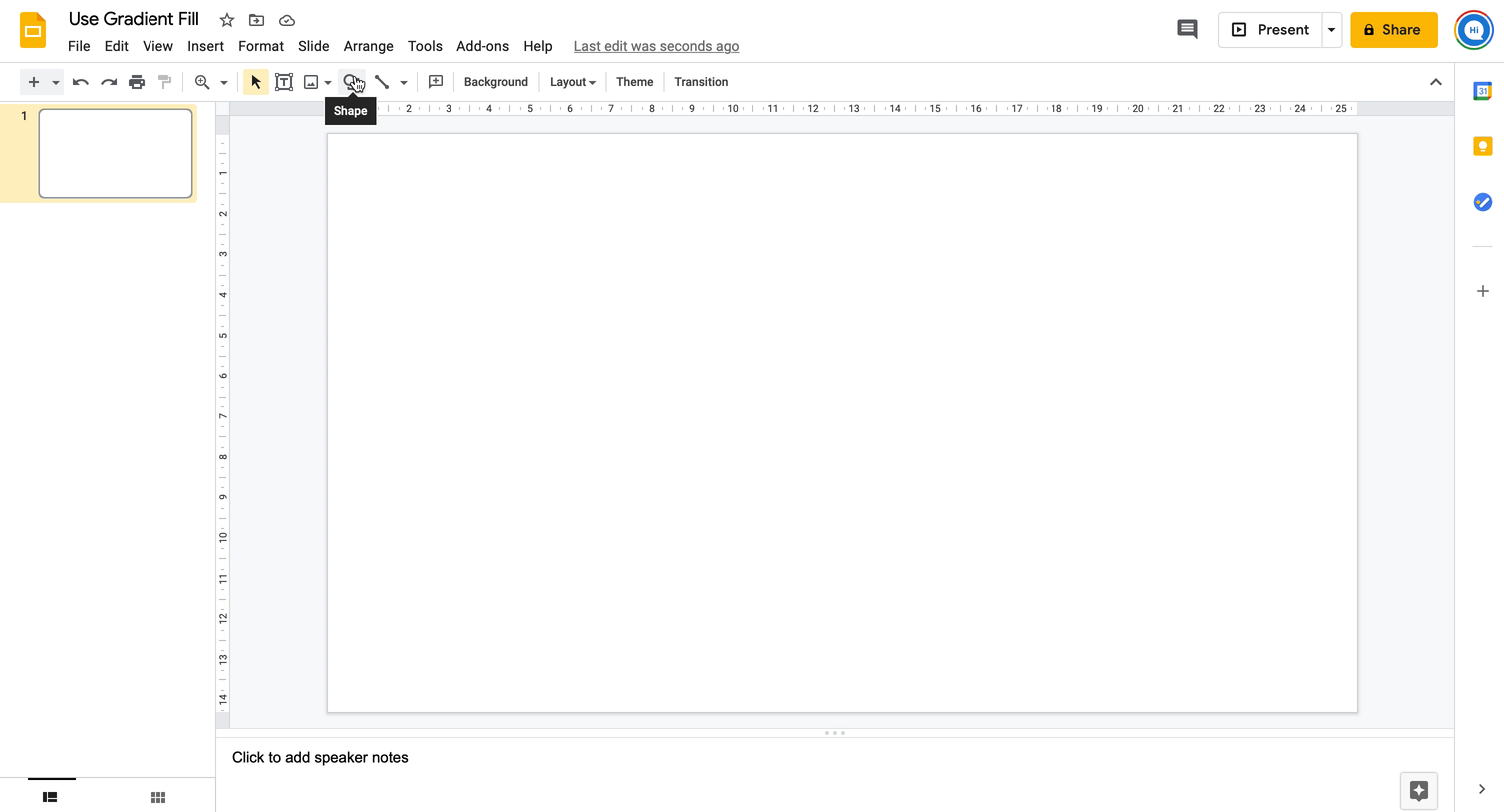
Task: Select the Shape tool in toolbar
Action: pos(352,82)
